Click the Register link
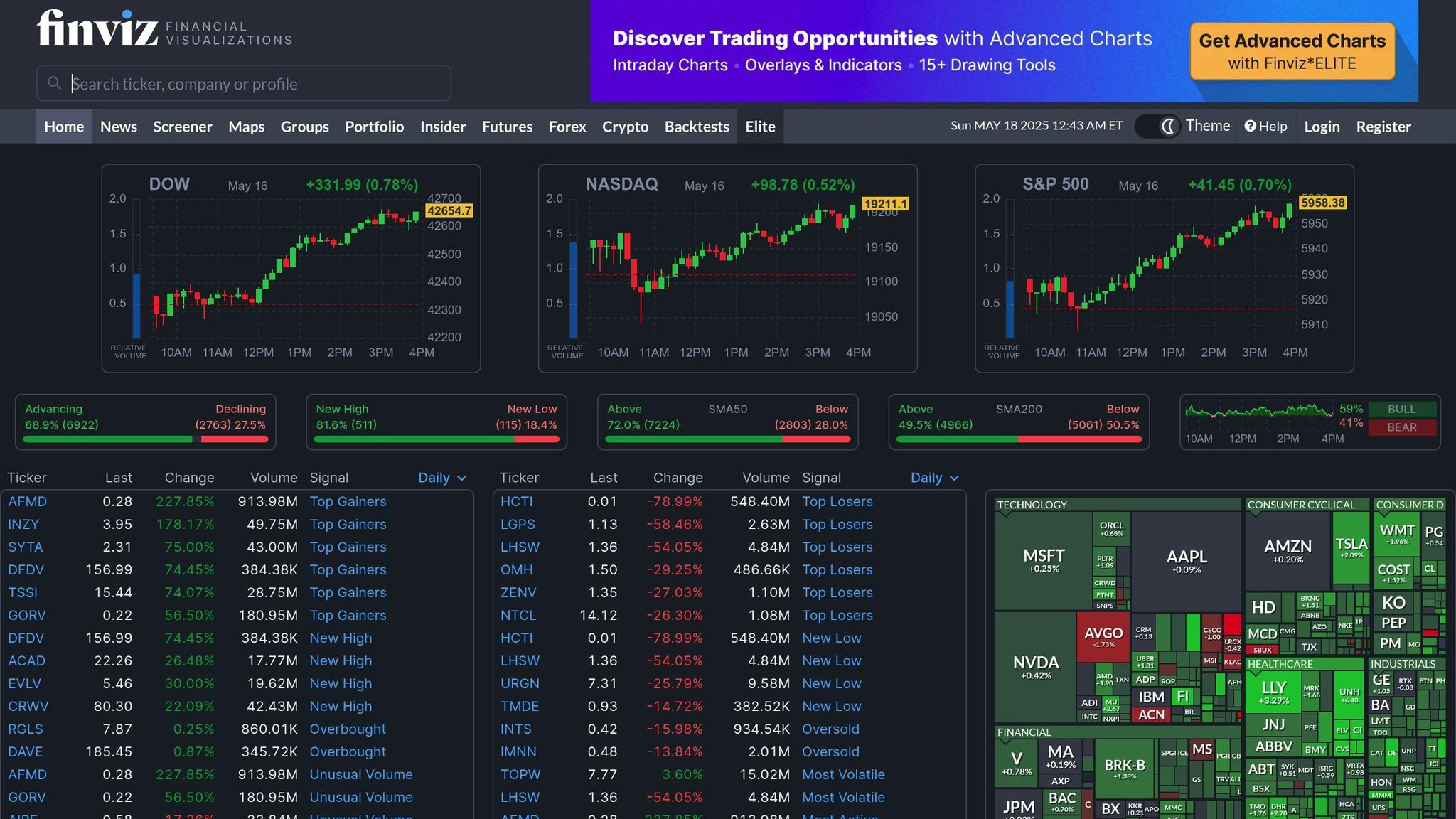Viewport: 1456px width, 819px height. click(x=1383, y=127)
